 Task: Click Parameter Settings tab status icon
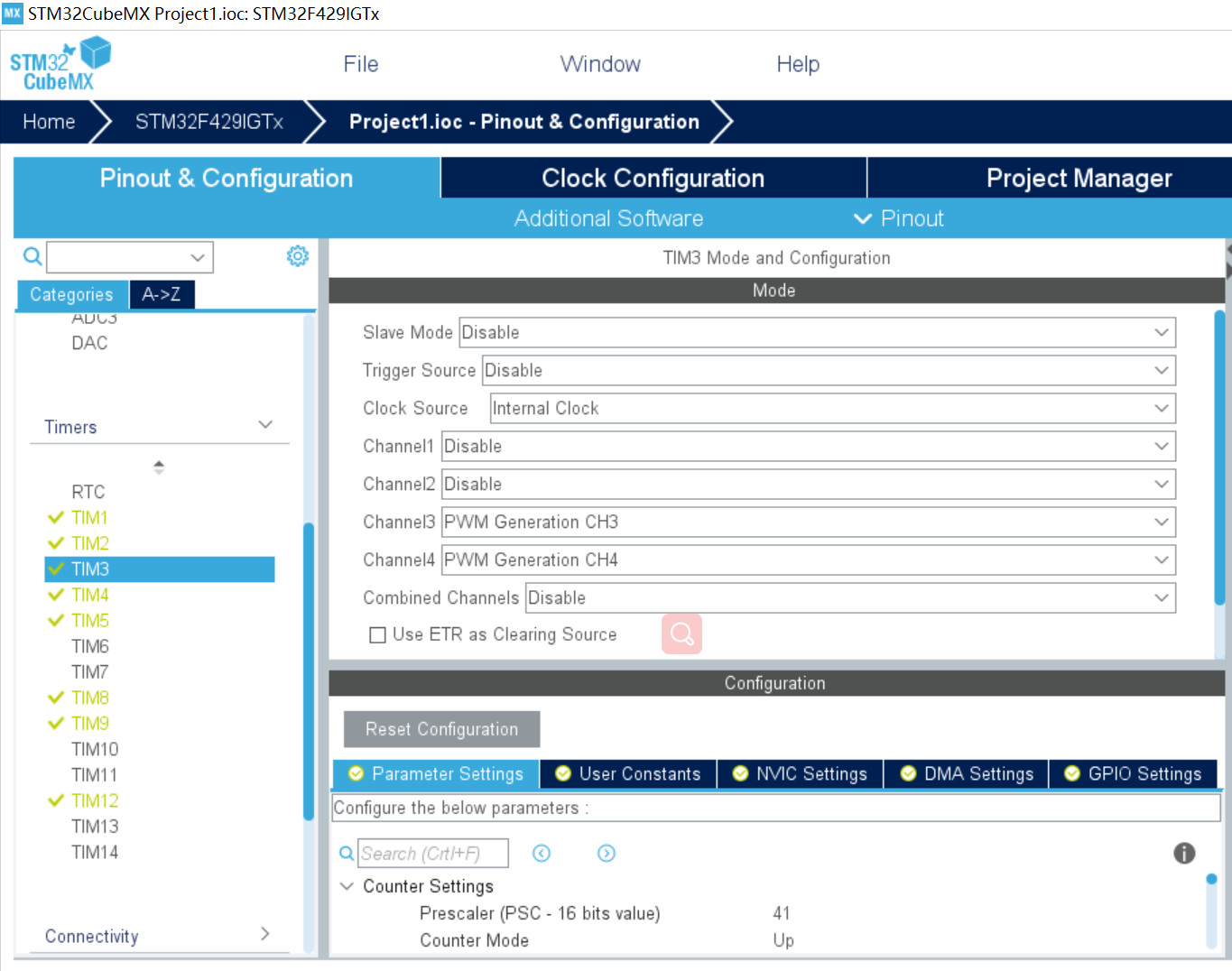(x=356, y=773)
